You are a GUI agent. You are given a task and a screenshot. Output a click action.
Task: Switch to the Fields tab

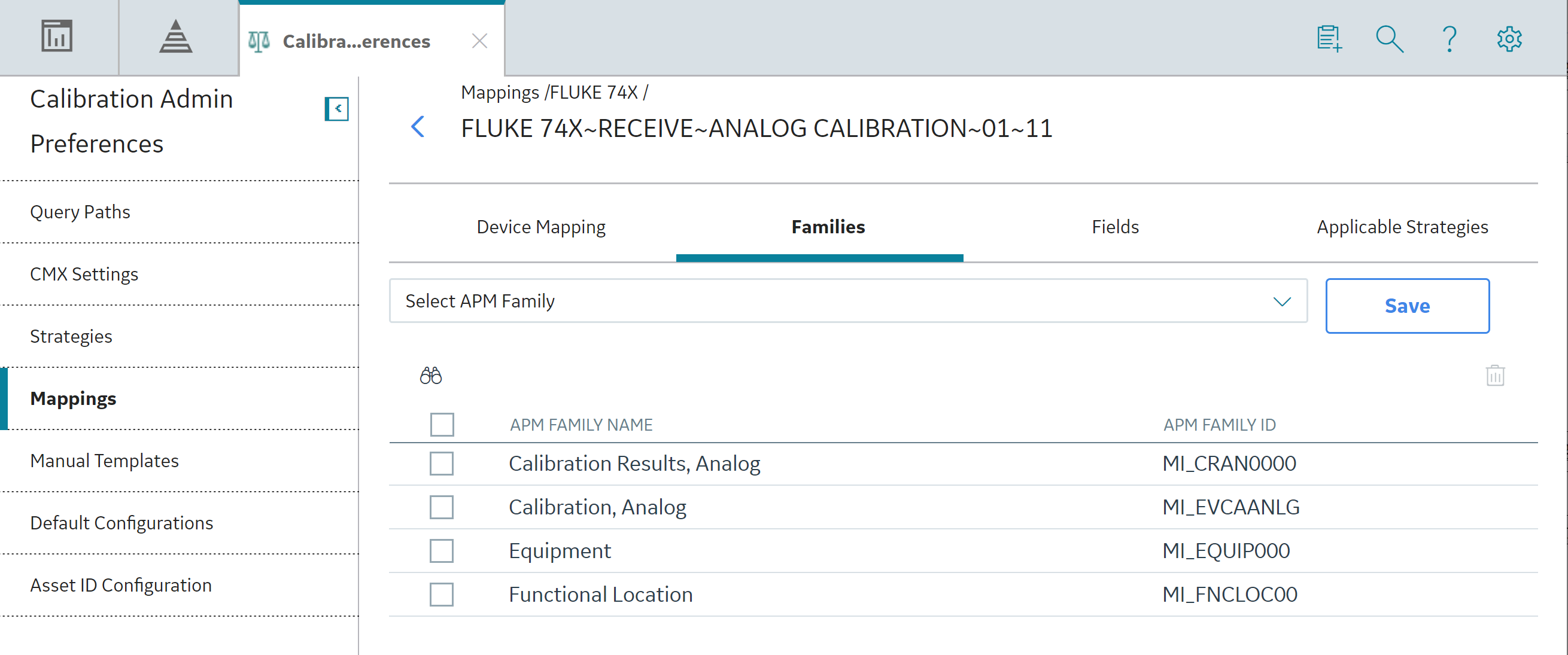pyautogui.click(x=1114, y=227)
